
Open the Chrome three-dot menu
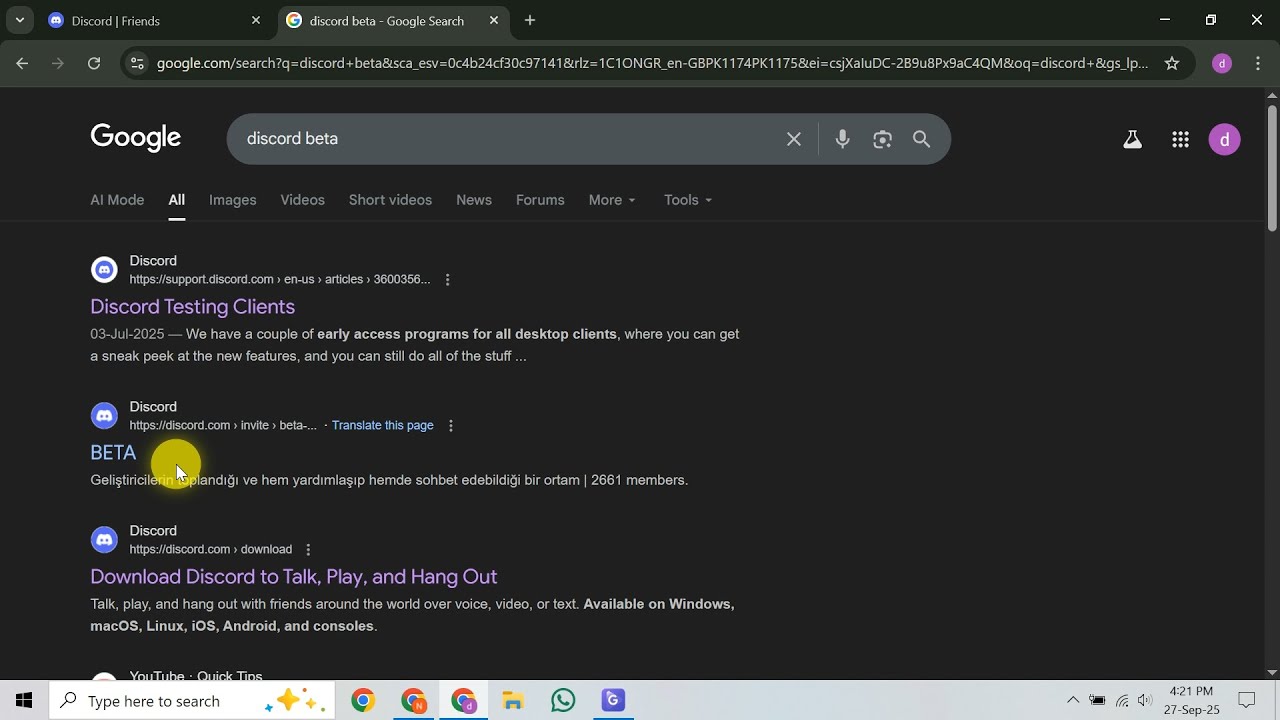click(1258, 63)
